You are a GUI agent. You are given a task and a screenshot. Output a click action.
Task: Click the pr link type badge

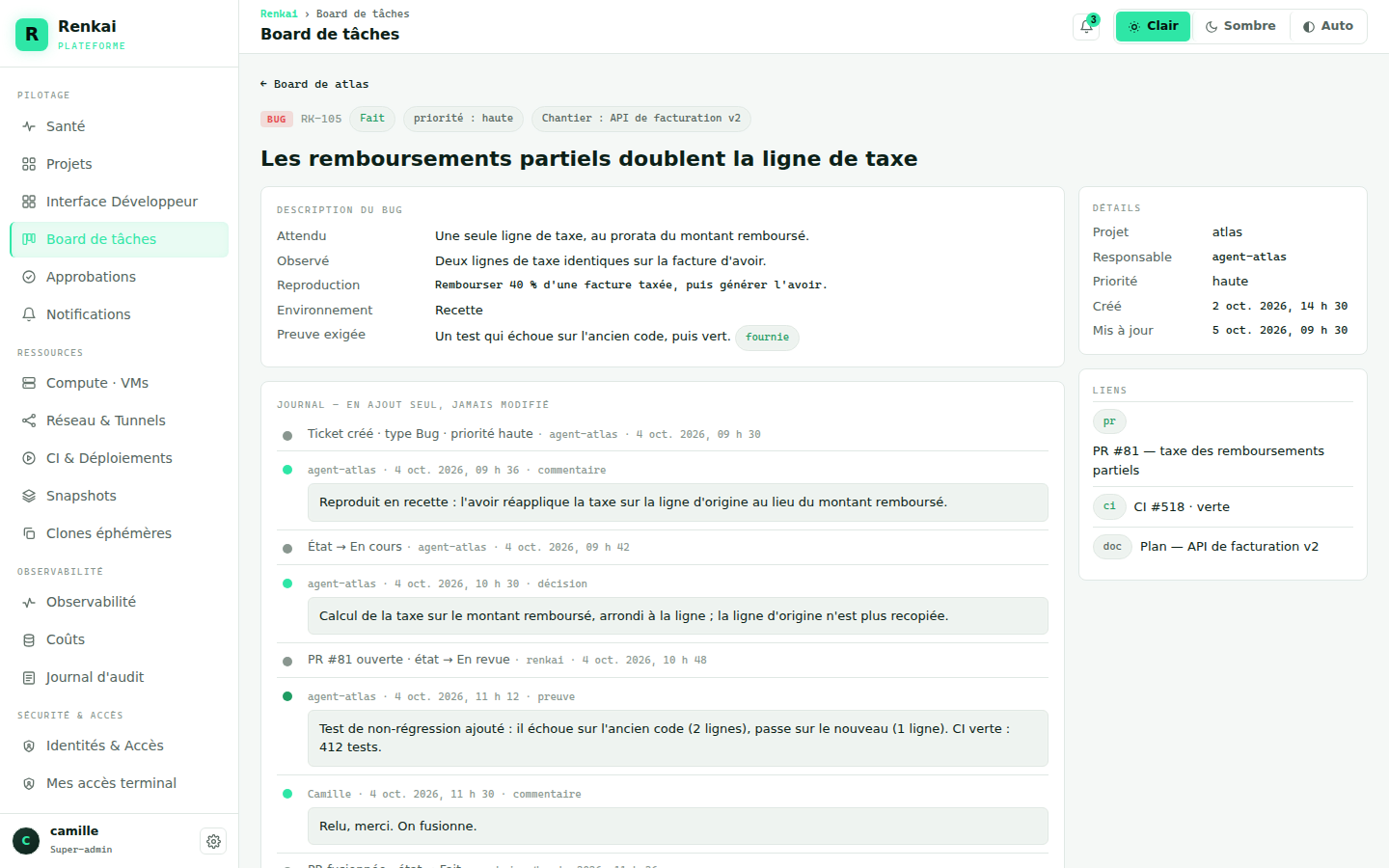(1109, 421)
